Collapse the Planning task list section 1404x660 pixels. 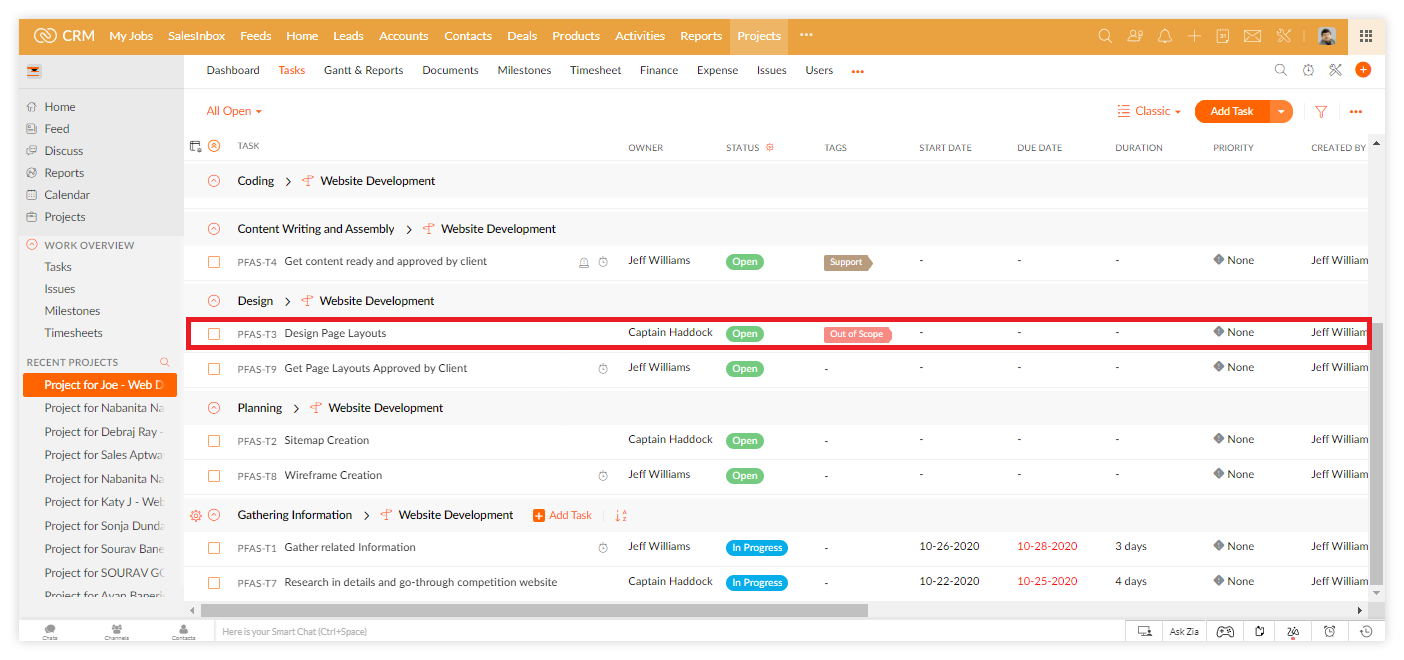pos(214,408)
